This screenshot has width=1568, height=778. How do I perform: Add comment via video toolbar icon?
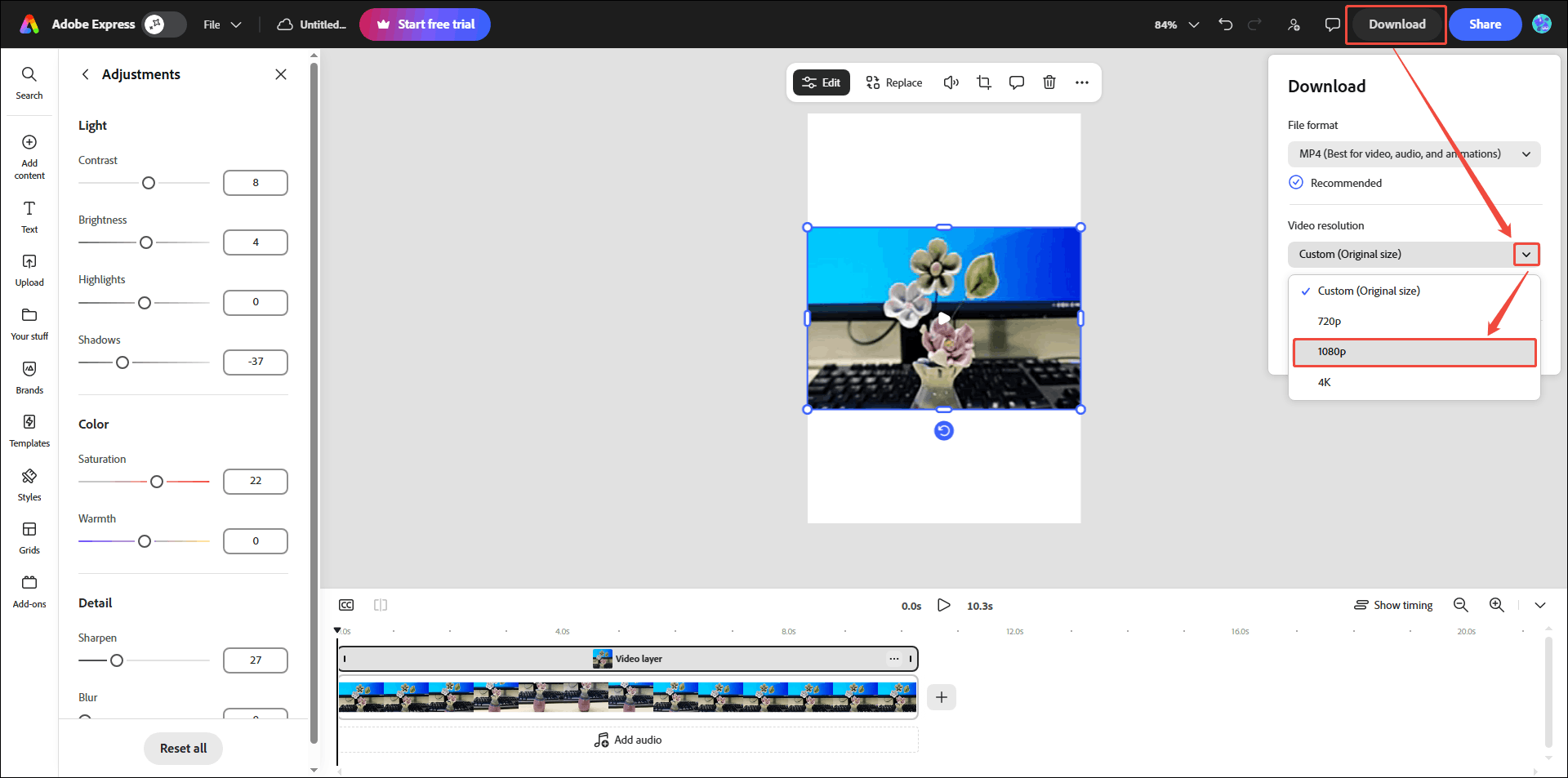(1017, 82)
